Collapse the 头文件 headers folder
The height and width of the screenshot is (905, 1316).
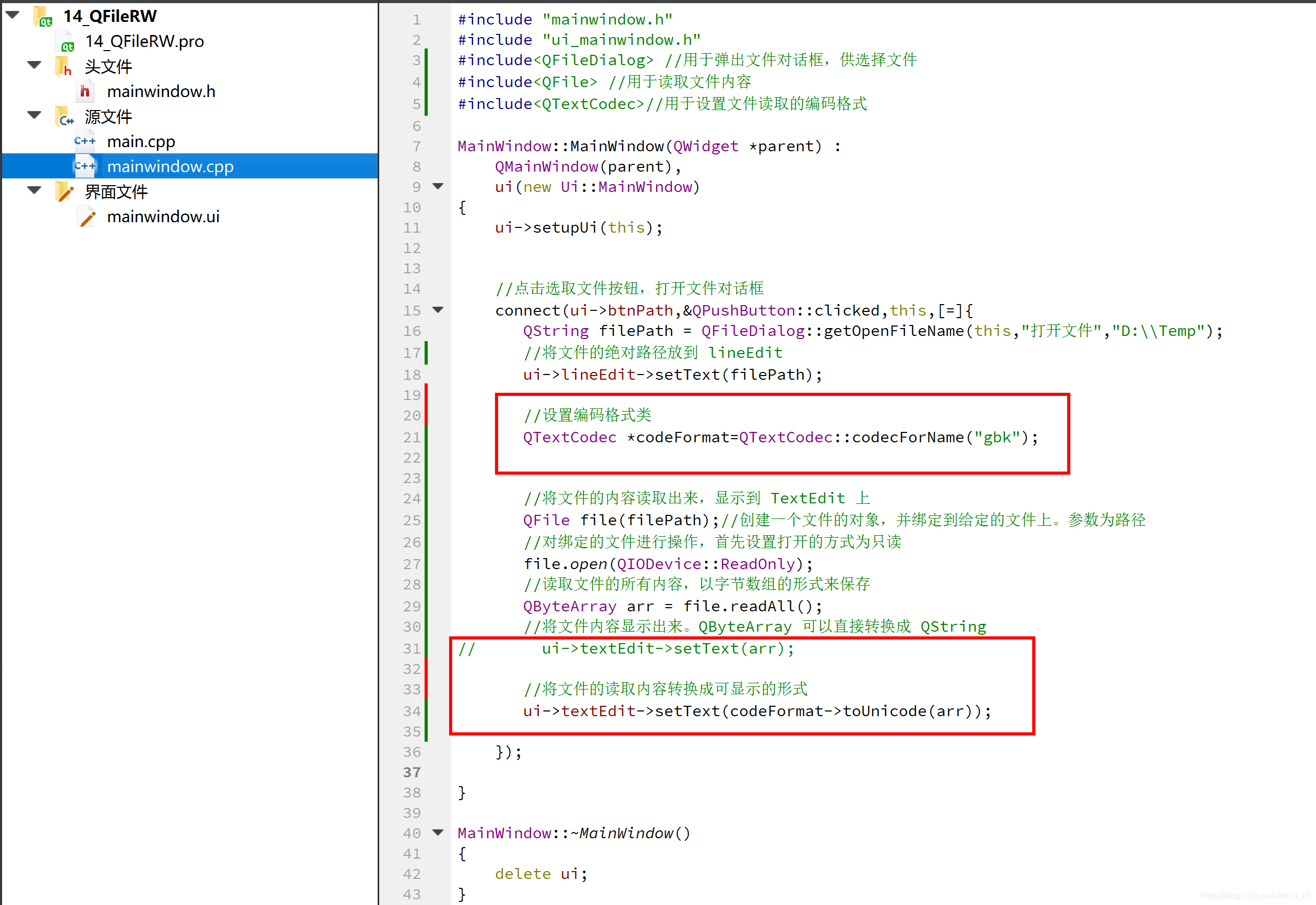coord(34,65)
